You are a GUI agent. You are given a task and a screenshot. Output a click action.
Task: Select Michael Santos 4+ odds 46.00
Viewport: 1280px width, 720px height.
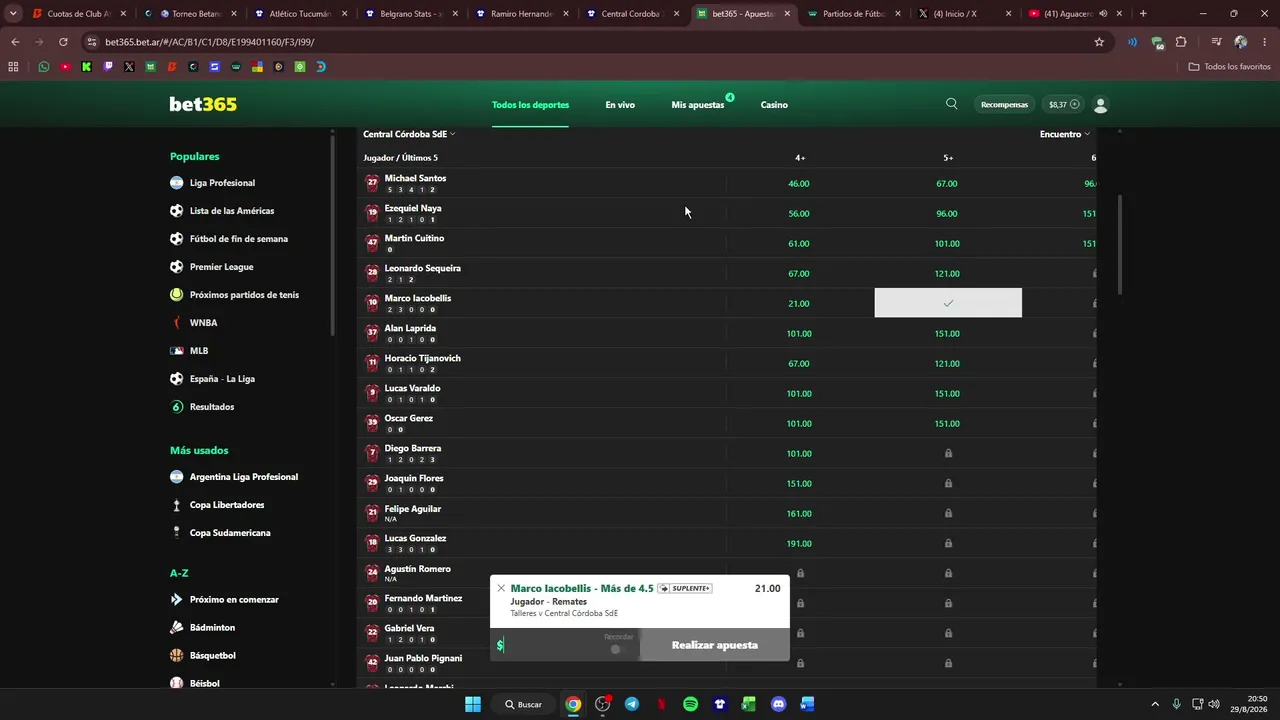799,183
